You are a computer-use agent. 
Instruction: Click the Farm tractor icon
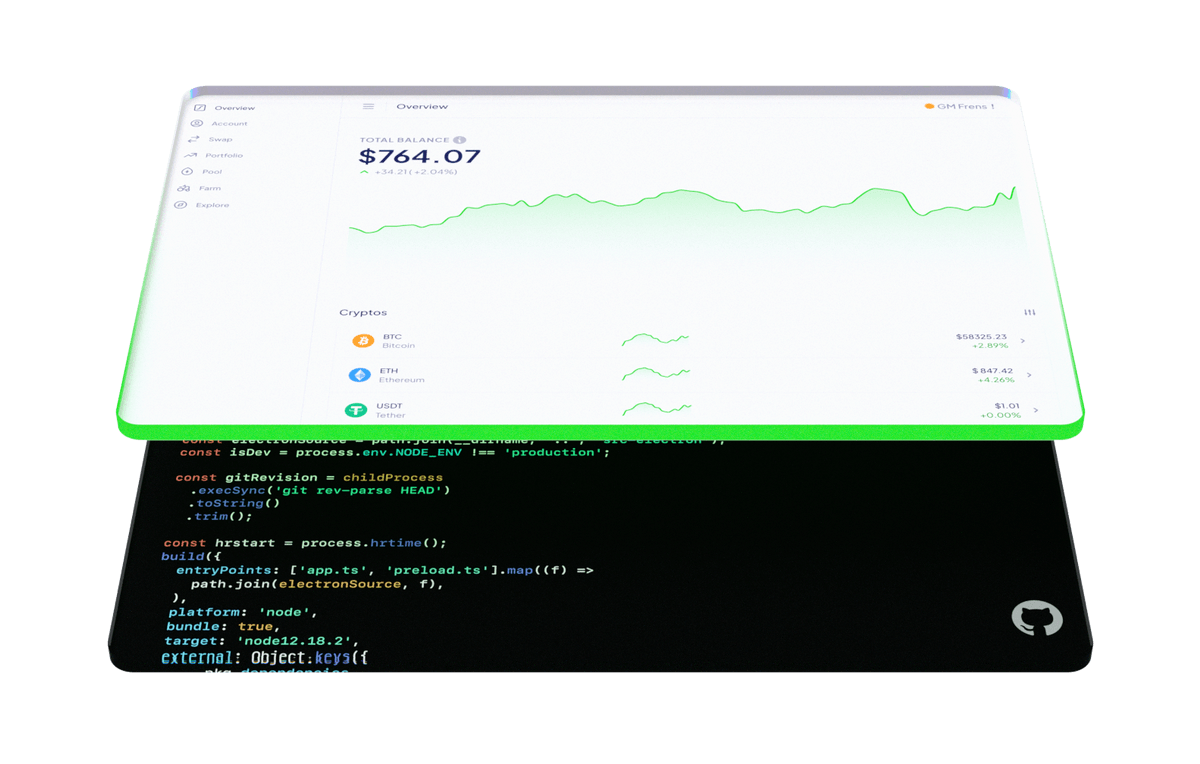(x=184, y=188)
